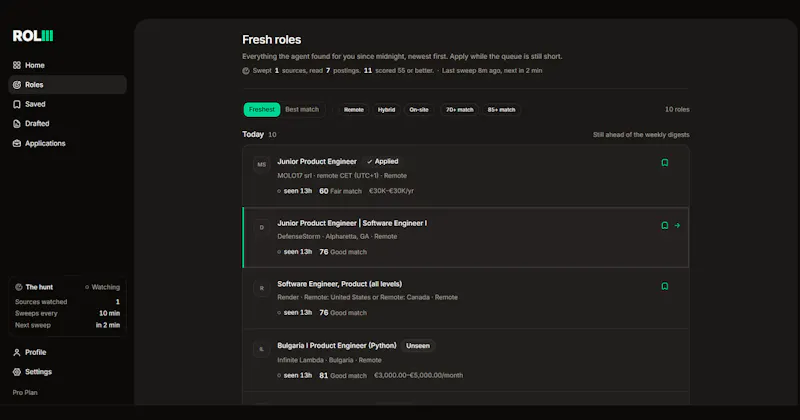Click 'DefenseStorm · Alpharetta, GA' location line
The height and width of the screenshot is (420, 800).
[x=337, y=236]
